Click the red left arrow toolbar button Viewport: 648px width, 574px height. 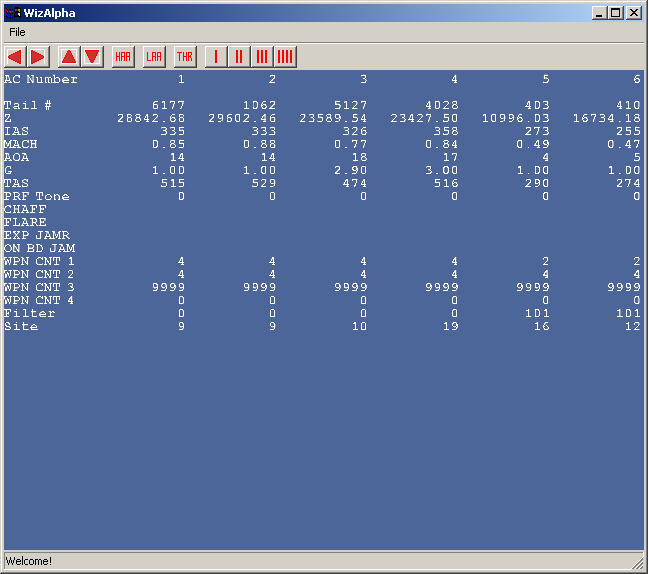(x=15, y=57)
